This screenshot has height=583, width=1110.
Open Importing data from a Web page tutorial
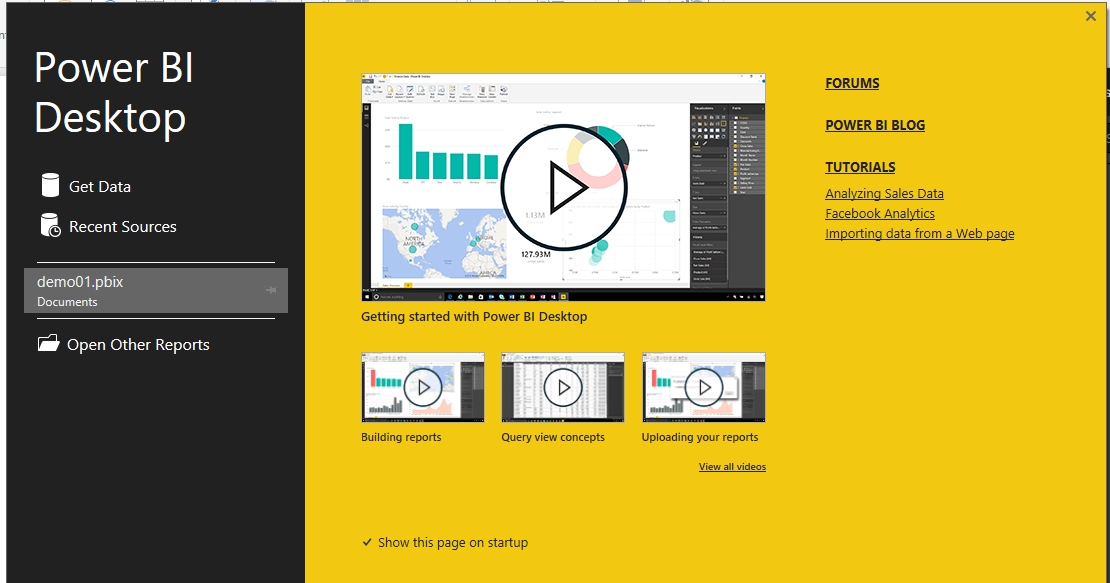(920, 233)
